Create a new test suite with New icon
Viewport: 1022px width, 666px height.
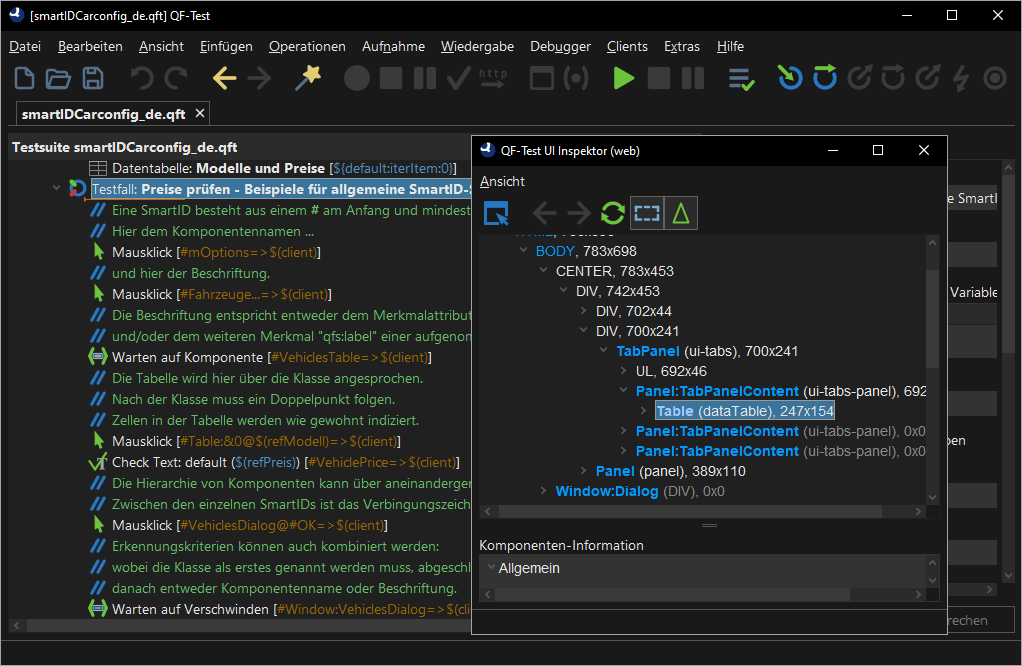coord(24,78)
